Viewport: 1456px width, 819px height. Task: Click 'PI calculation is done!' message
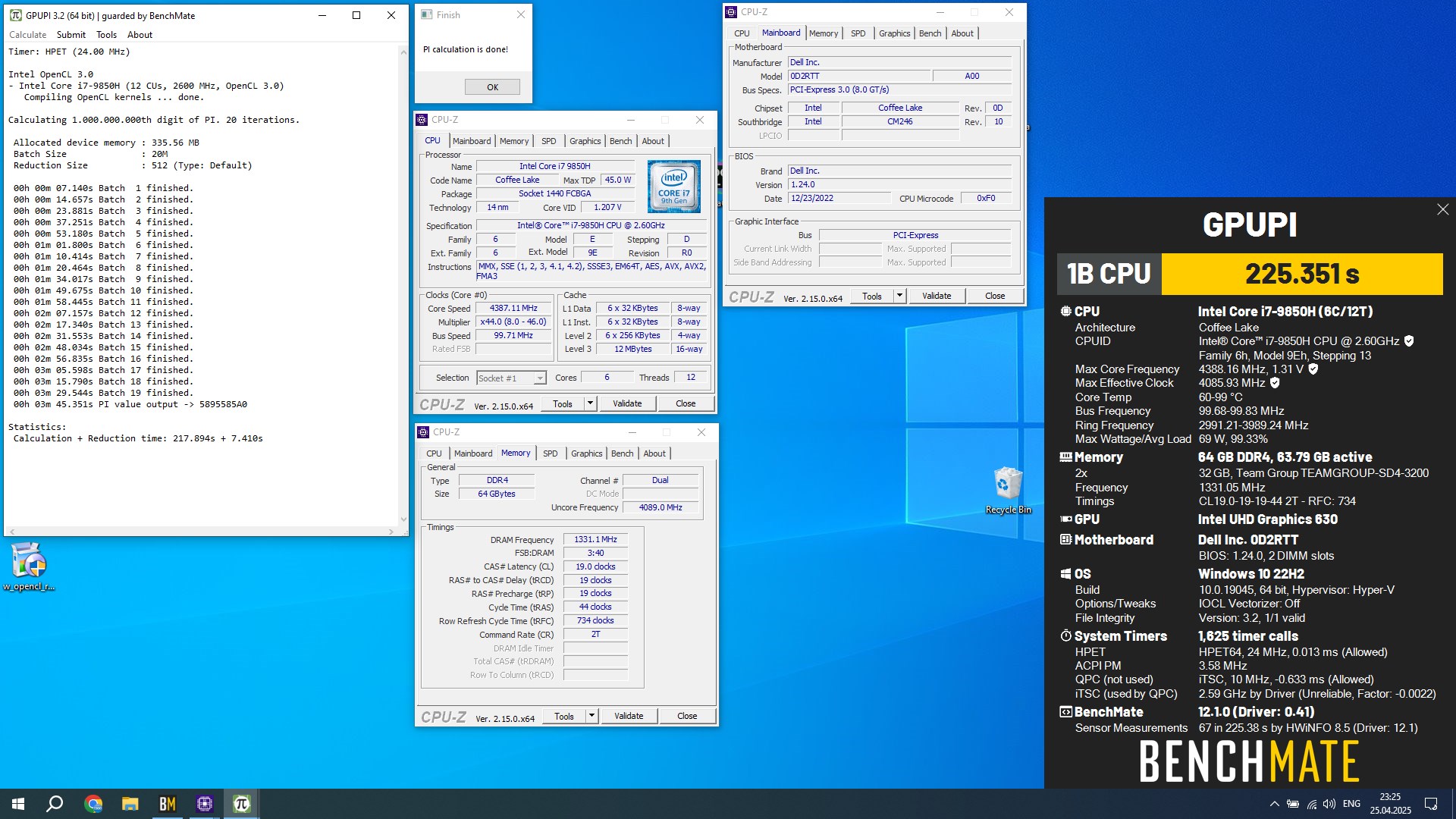tap(466, 49)
